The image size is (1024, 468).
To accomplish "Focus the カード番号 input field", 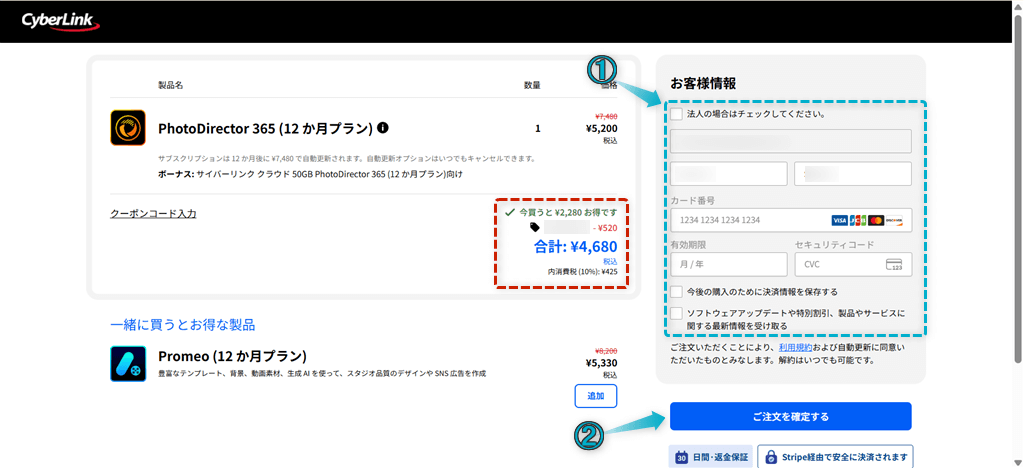I will [x=791, y=221].
